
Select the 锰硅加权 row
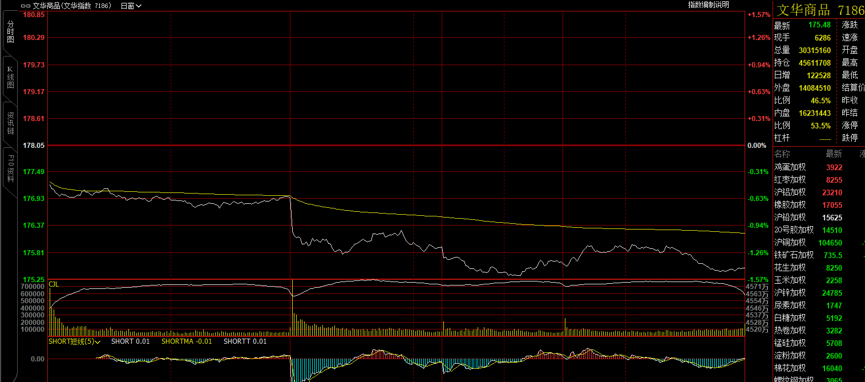[x=819, y=343]
